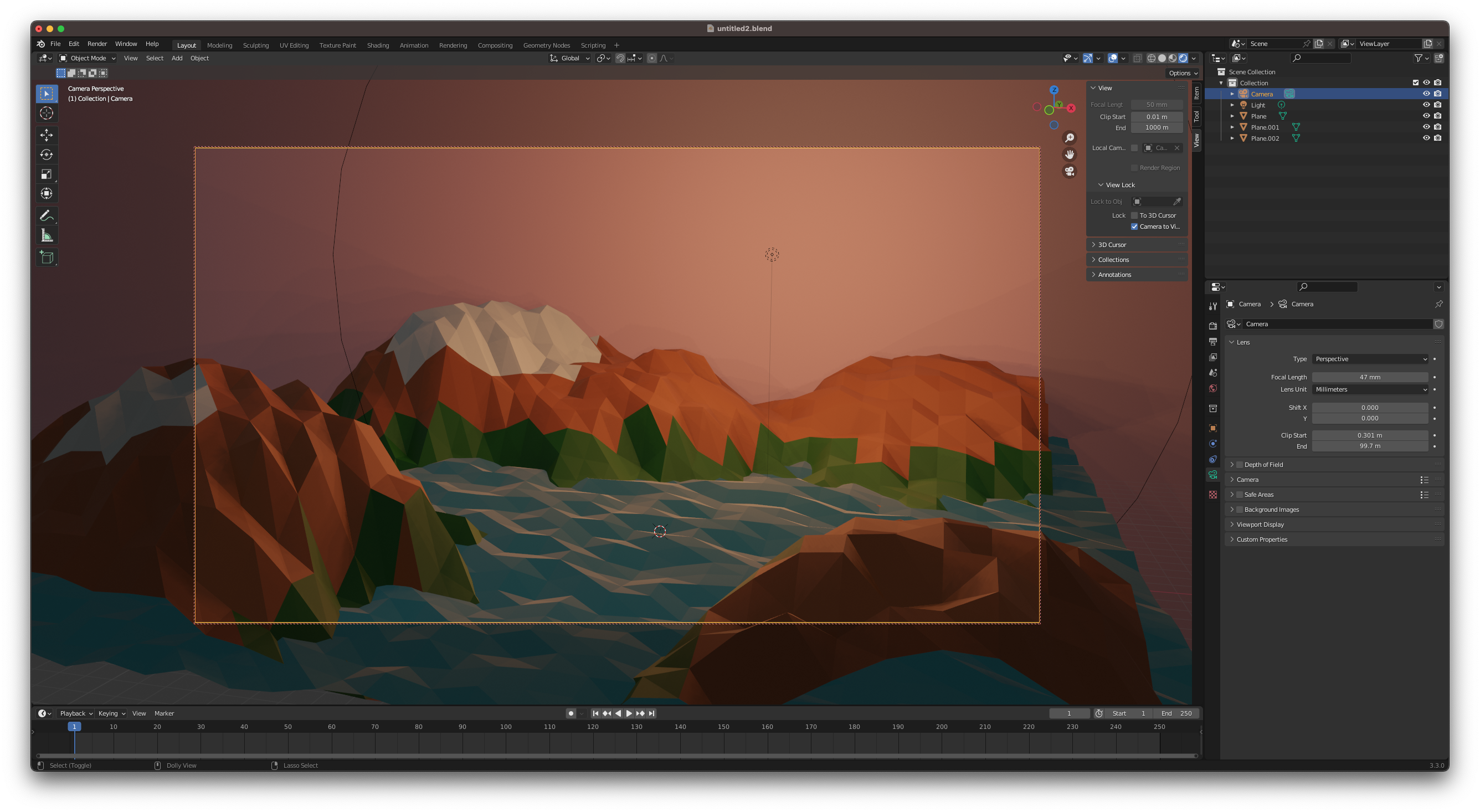Hide Plane.001 with its eye icon
This screenshot has height=812, width=1480.
coord(1426,127)
